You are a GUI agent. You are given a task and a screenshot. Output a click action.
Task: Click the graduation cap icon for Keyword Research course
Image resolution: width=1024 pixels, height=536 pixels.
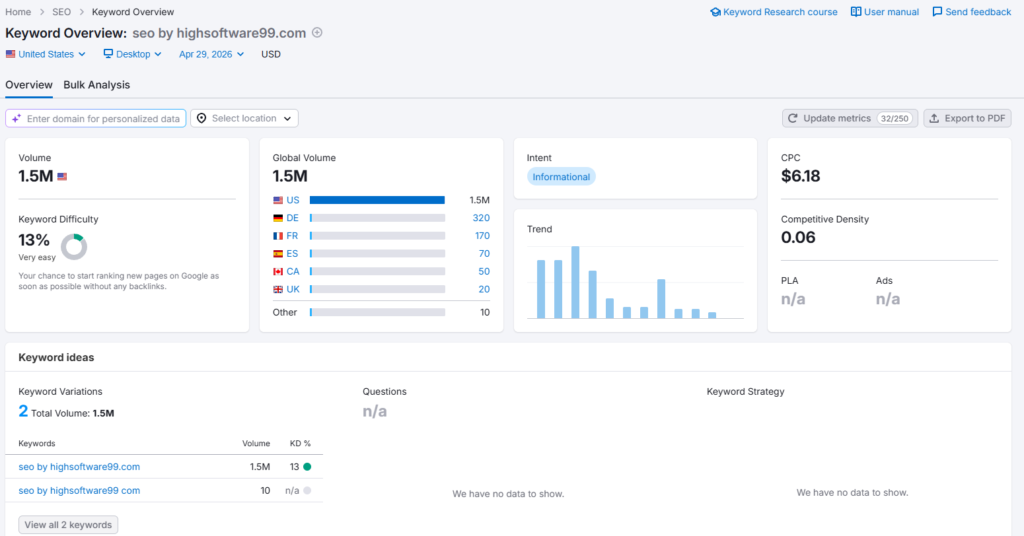[x=715, y=12]
